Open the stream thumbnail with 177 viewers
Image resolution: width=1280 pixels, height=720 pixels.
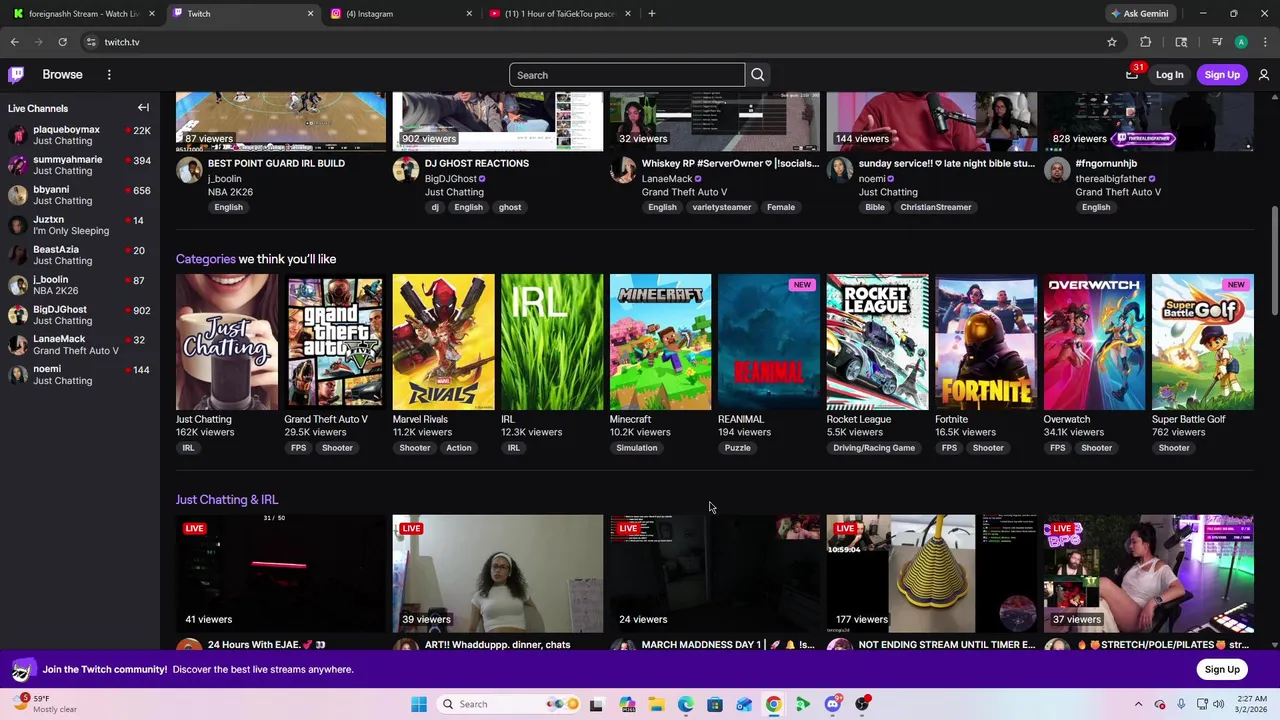pos(932,574)
